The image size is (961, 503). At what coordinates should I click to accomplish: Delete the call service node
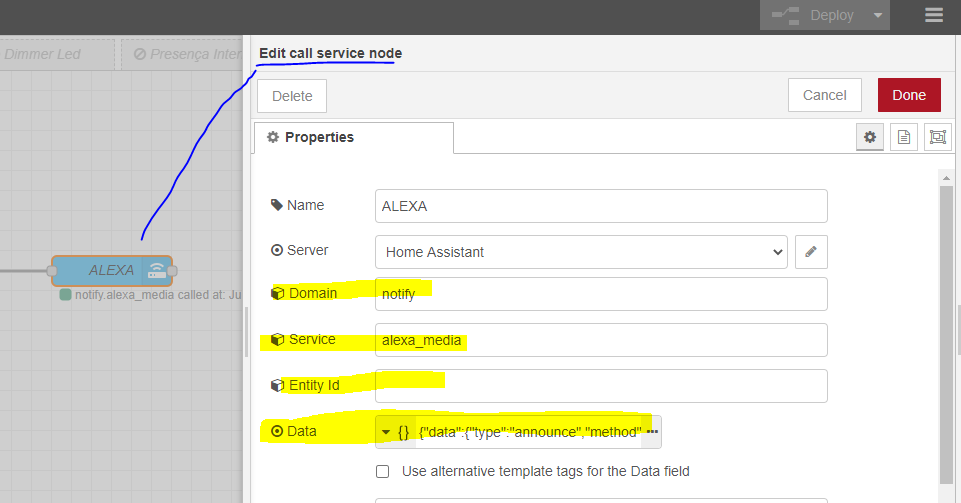coord(292,96)
